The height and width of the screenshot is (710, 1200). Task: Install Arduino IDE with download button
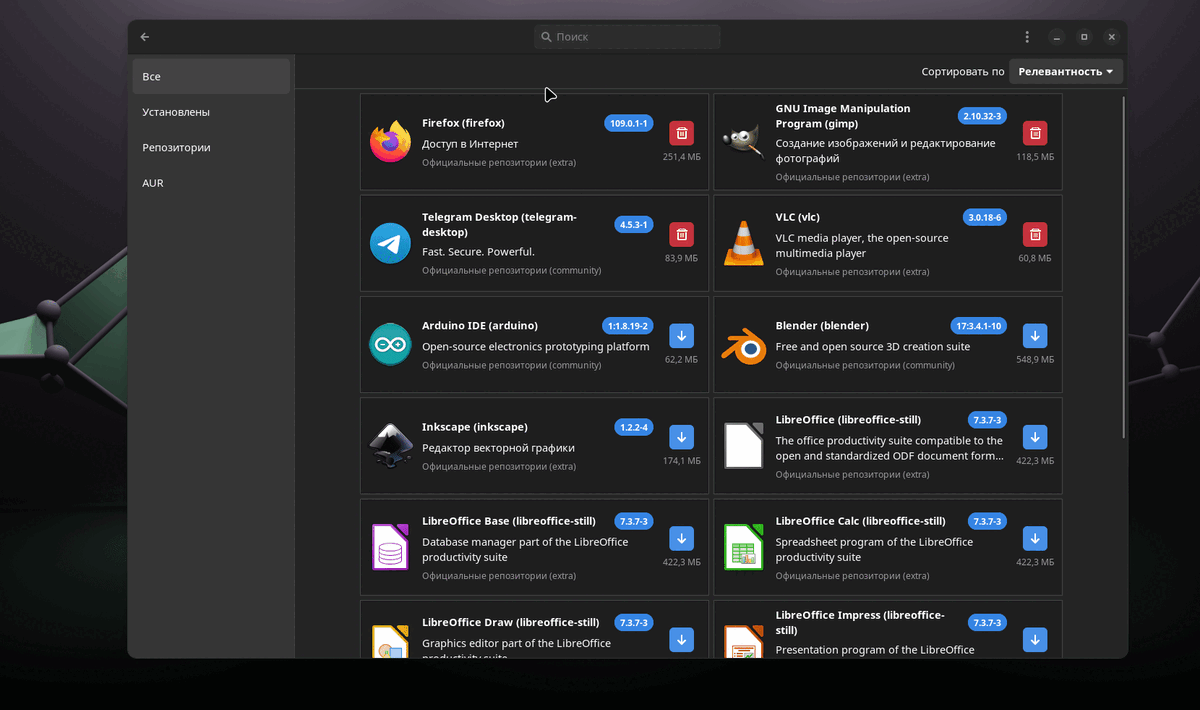click(681, 335)
